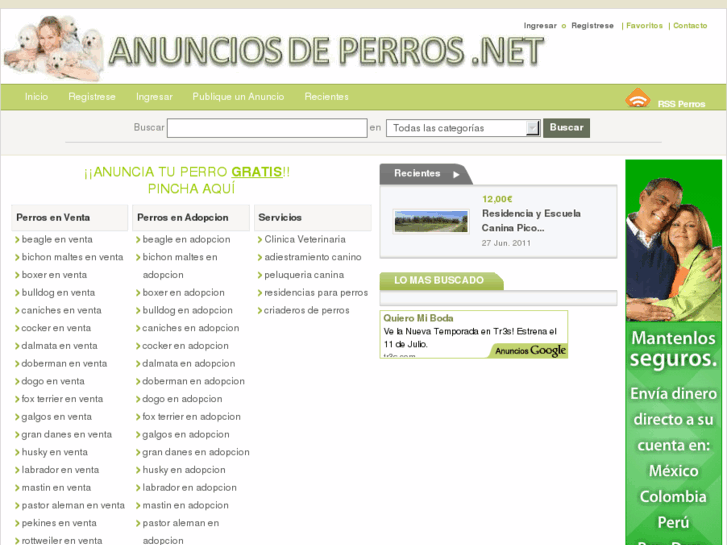Screen dimensions: 727x545
Task: Open husky en adopcion category
Action: coord(184,469)
